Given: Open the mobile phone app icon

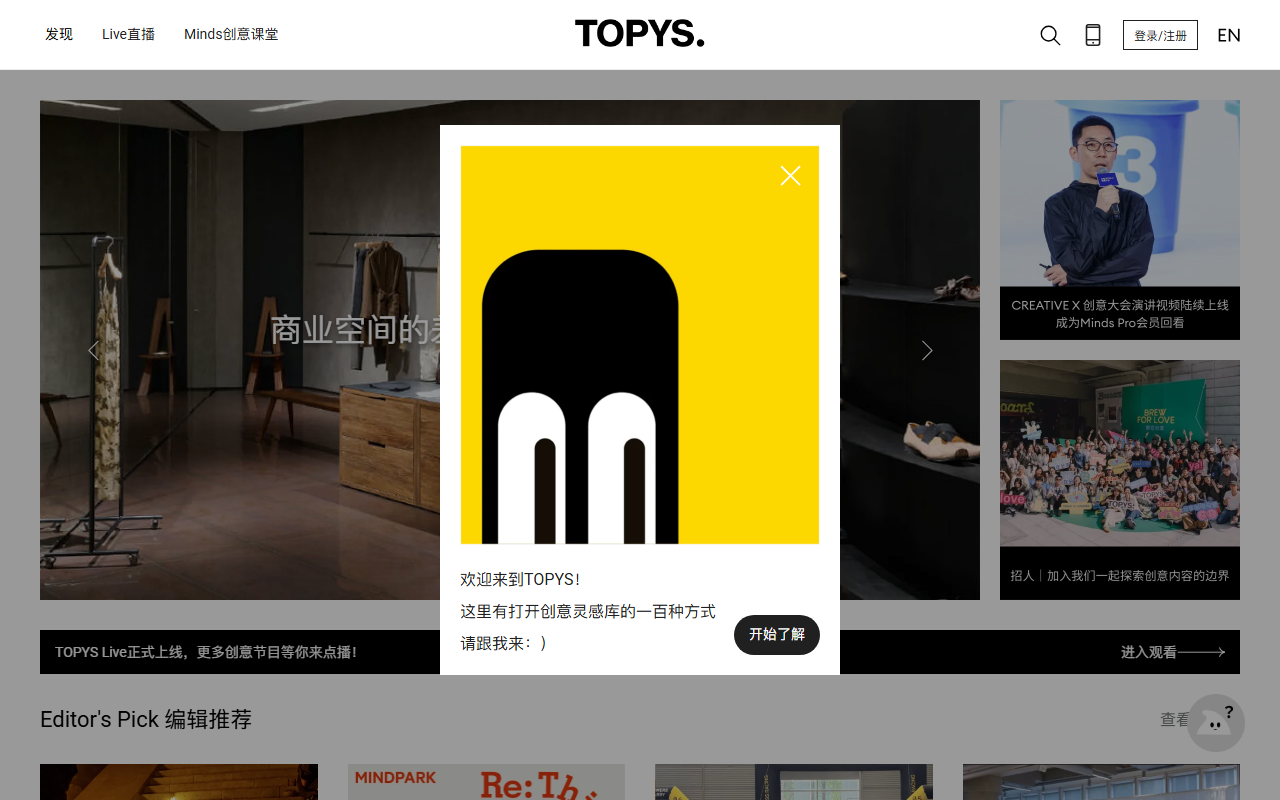Looking at the screenshot, I should (x=1093, y=35).
